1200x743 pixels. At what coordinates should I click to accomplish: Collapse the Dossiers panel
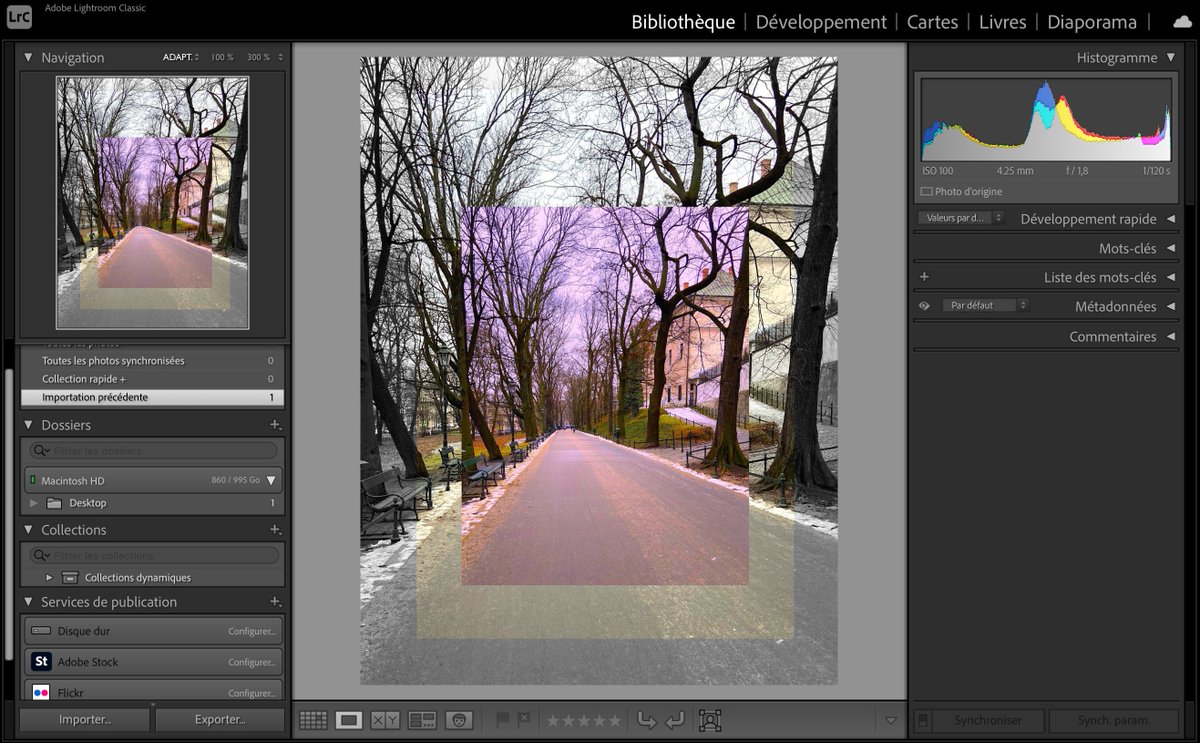(28, 425)
